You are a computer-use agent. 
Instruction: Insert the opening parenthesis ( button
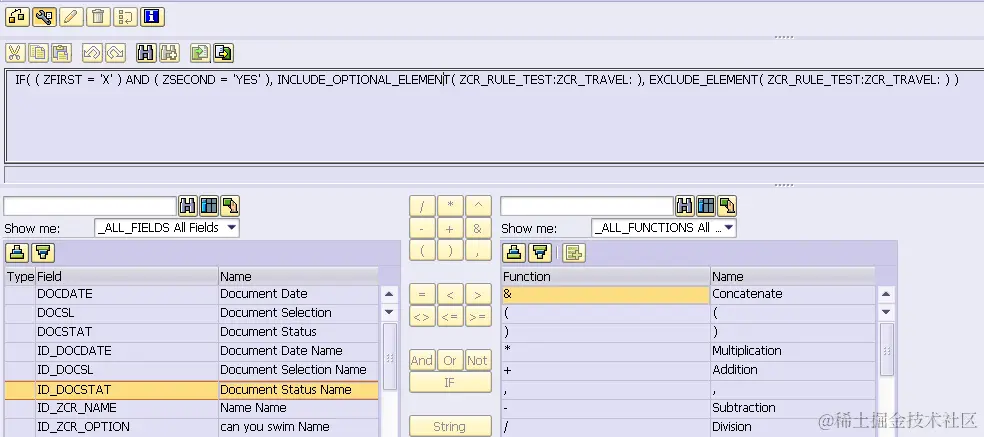tap(422, 251)
